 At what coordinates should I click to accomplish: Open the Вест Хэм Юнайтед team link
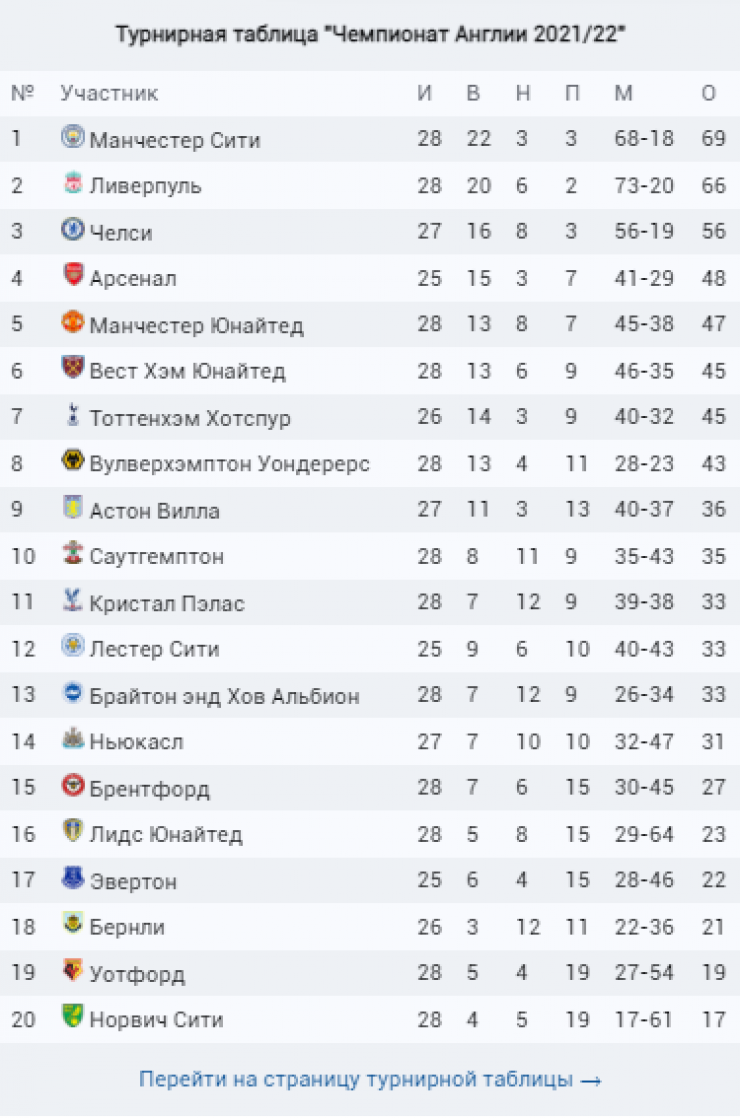click(187, 372)
